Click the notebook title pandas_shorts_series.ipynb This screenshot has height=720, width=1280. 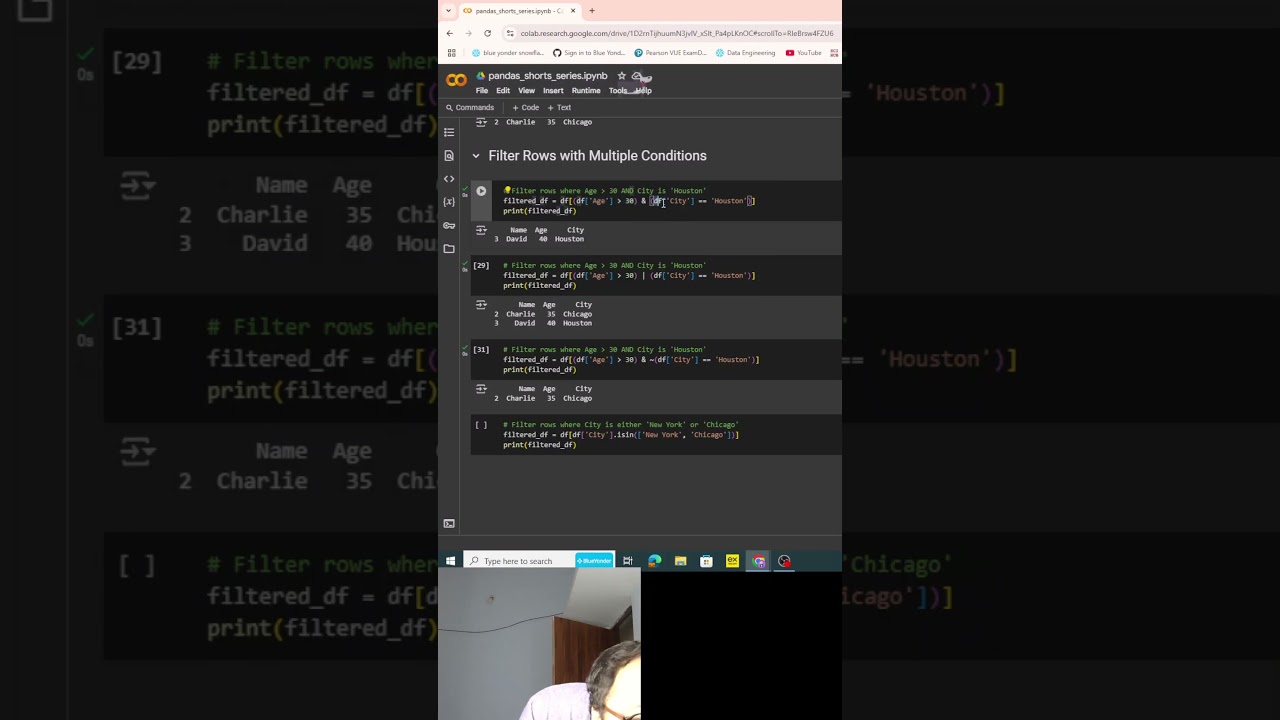(547, 76)
